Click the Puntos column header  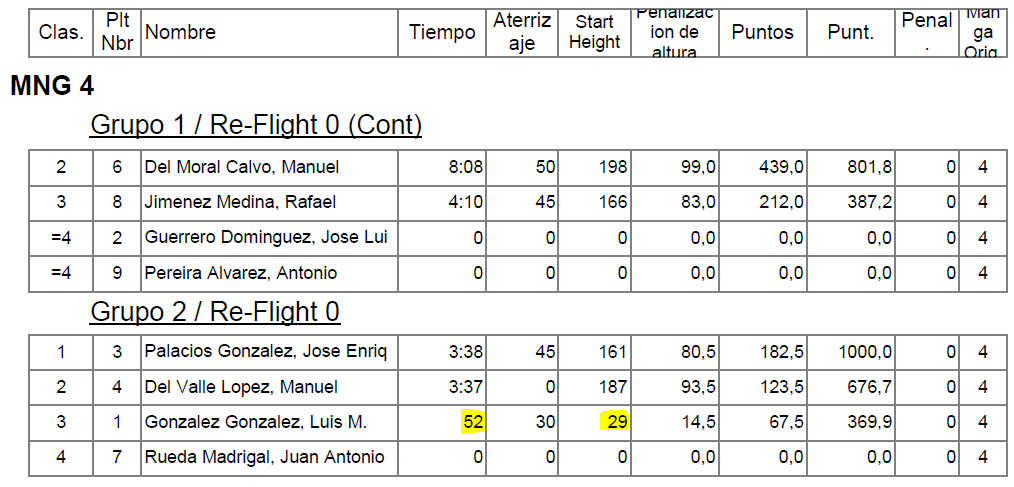(762, 32)
